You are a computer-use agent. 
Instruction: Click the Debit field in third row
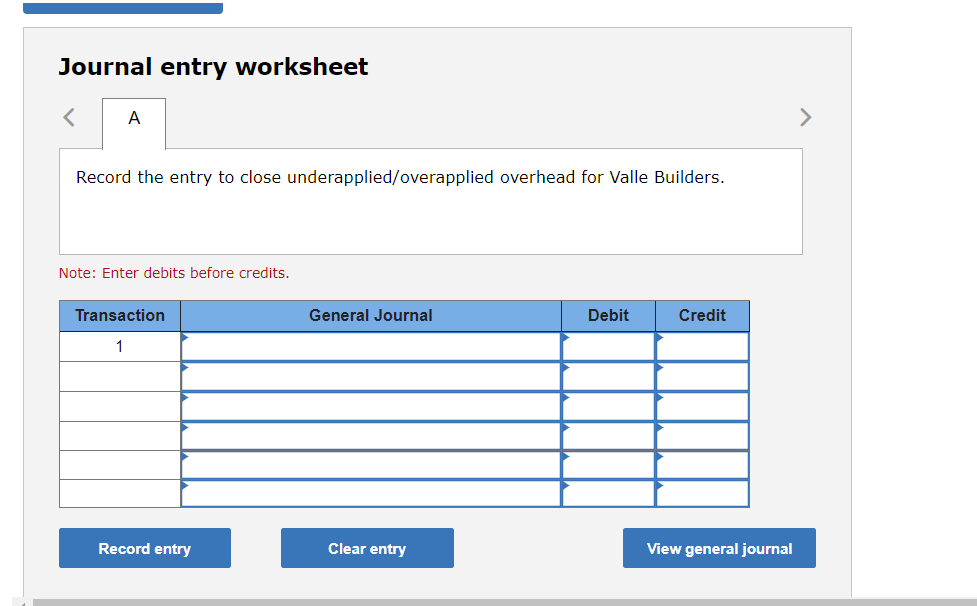coord(608,407)
